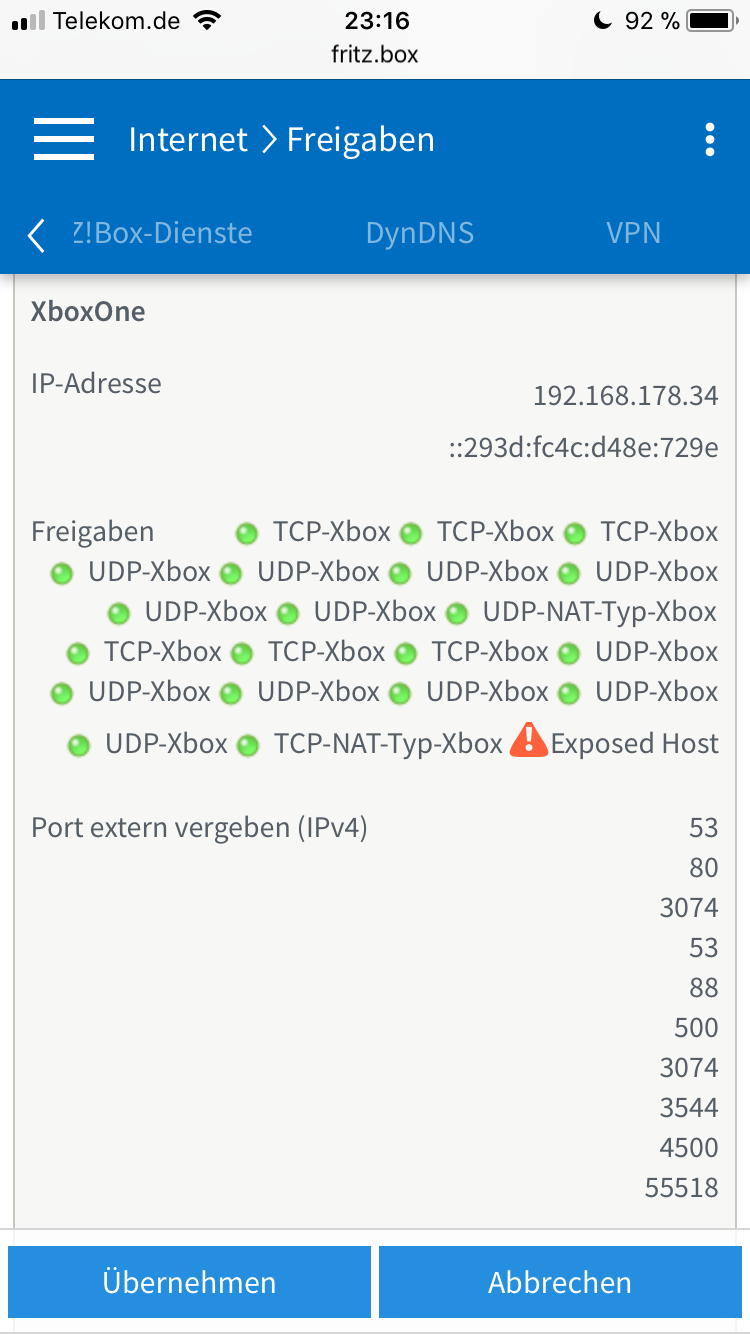Click the Internet breadcrumb link
This screenshot has height=1334, width=750.
[x=188, y=140]
